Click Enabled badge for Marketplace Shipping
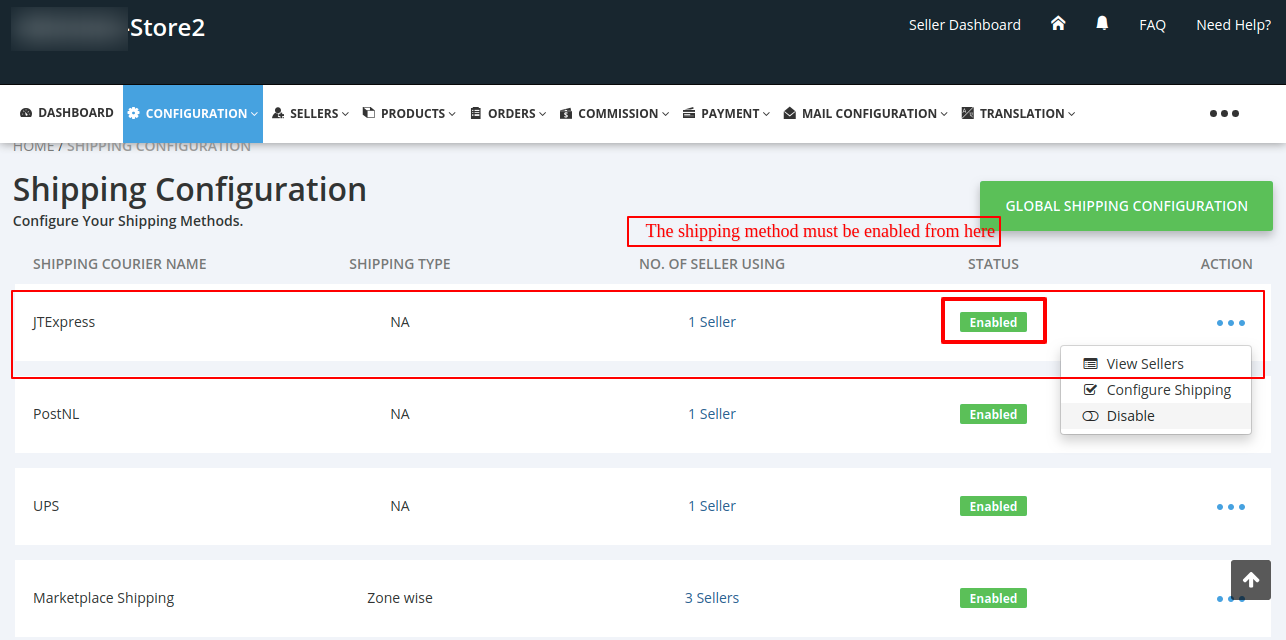Image resolution: width=1286 pixels, height=640 pixels. click(x=993, y=598)
